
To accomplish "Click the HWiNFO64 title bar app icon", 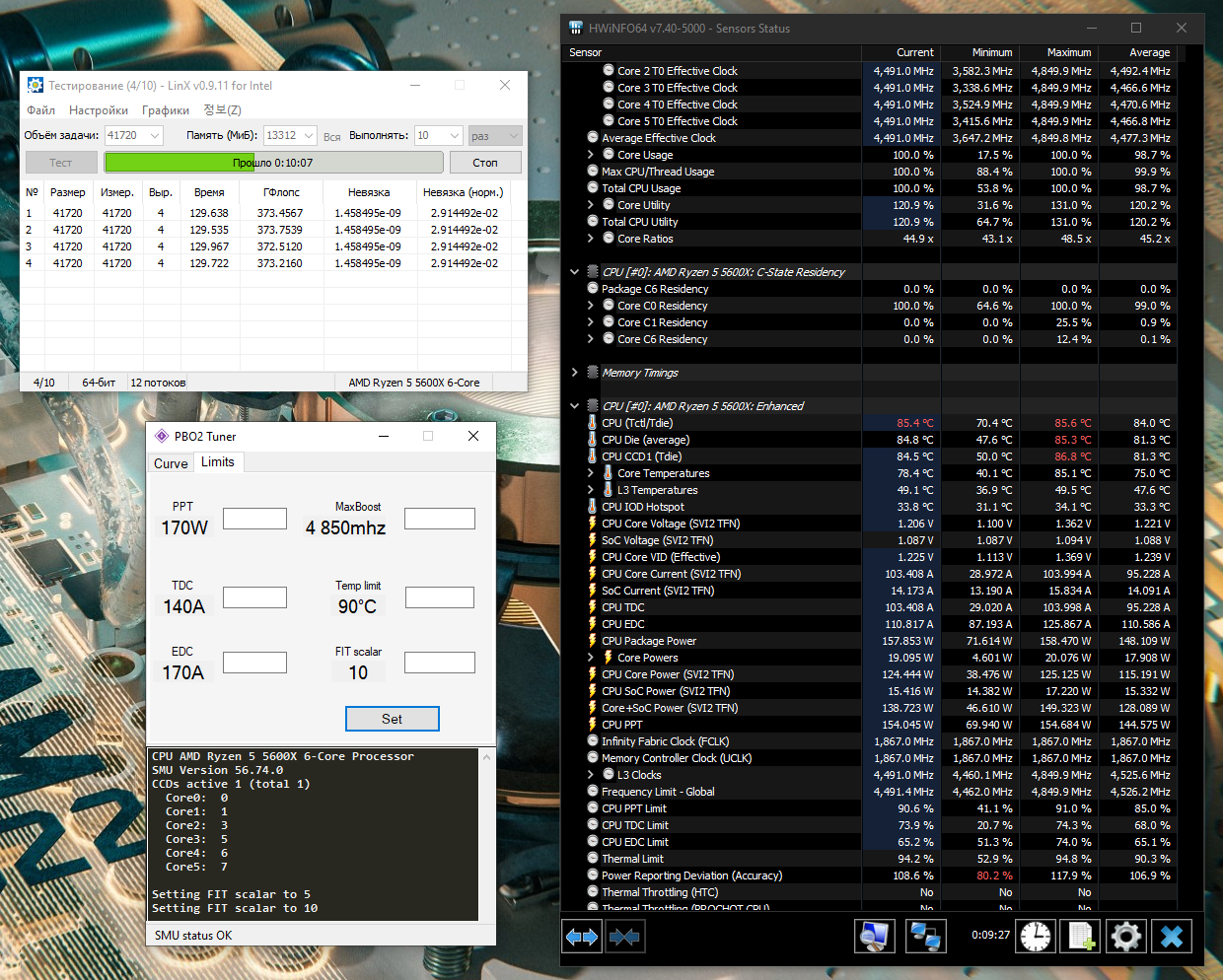I will click(x=576, y=28).
